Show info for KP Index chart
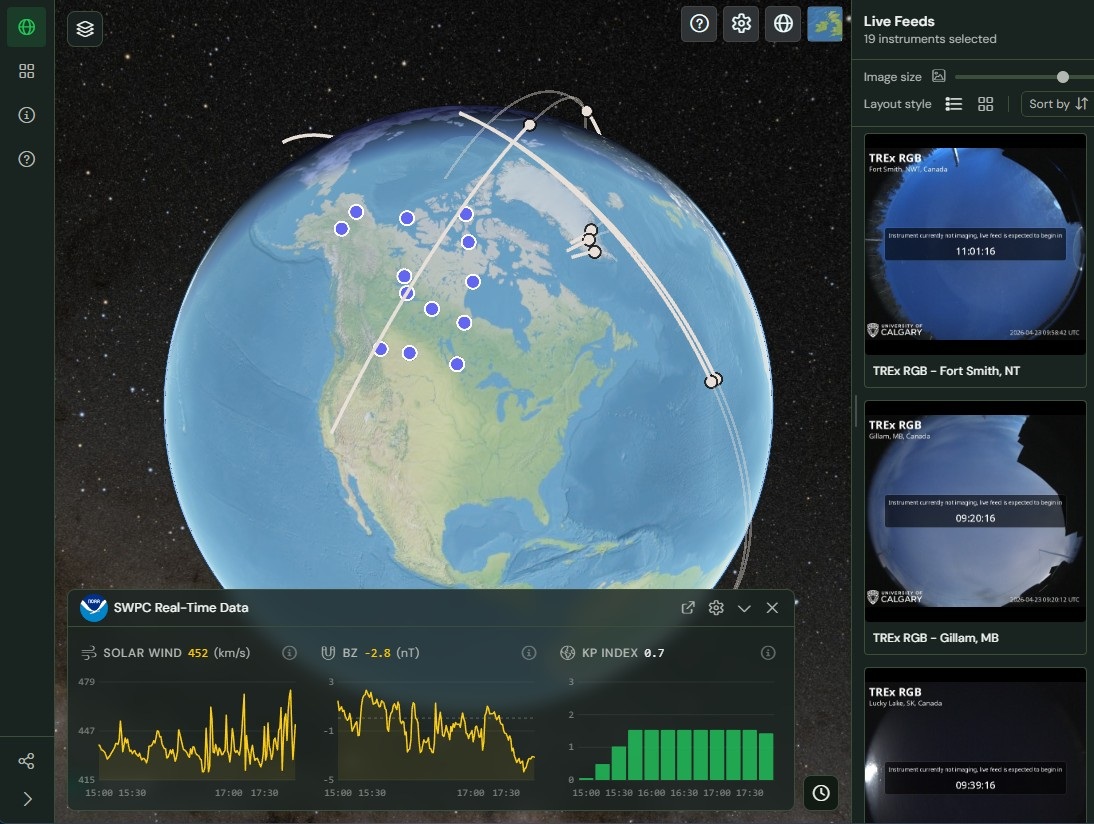Image resolution: width=1094 pixels, height=824 pixels. point(768,652)
